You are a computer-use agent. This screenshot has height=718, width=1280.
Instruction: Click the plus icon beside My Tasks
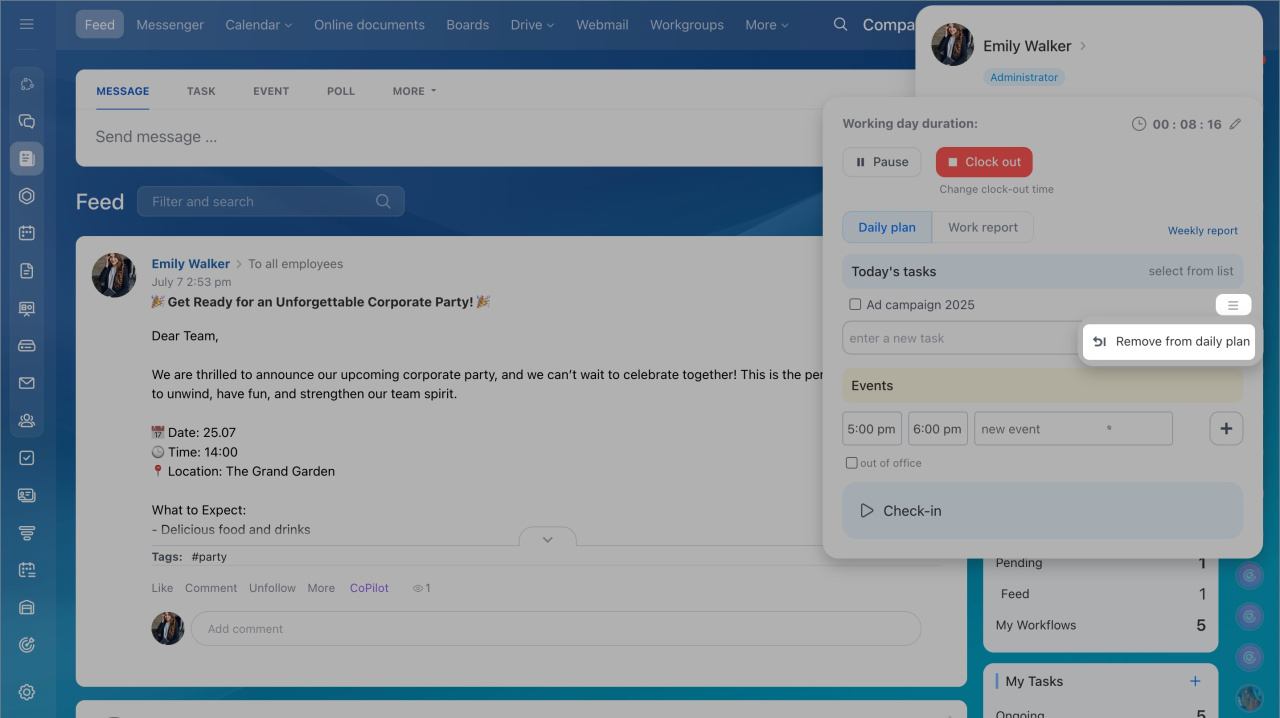pyautogui.click(x=1194, y=681)
